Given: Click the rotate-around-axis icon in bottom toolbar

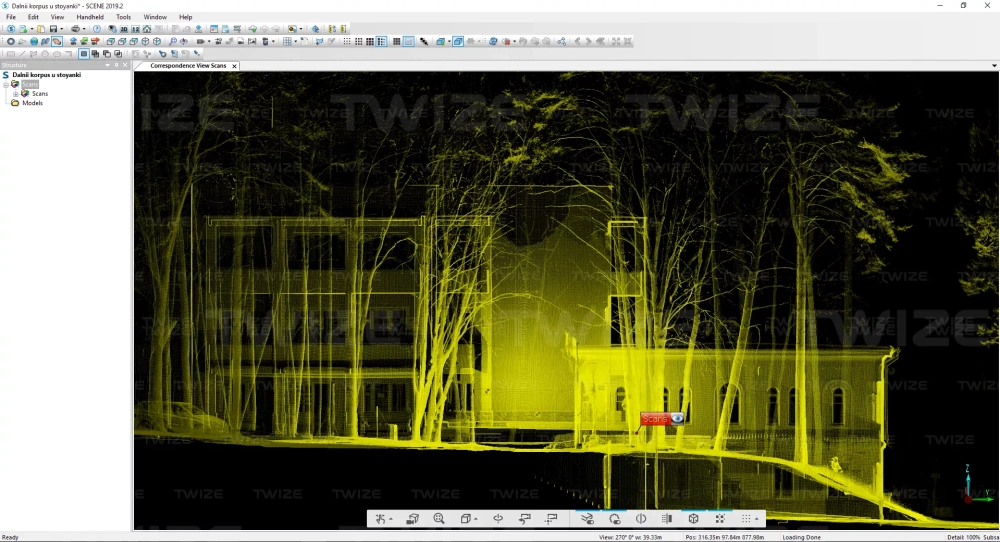Looking at the screenshot, I should tap(497, 519).
